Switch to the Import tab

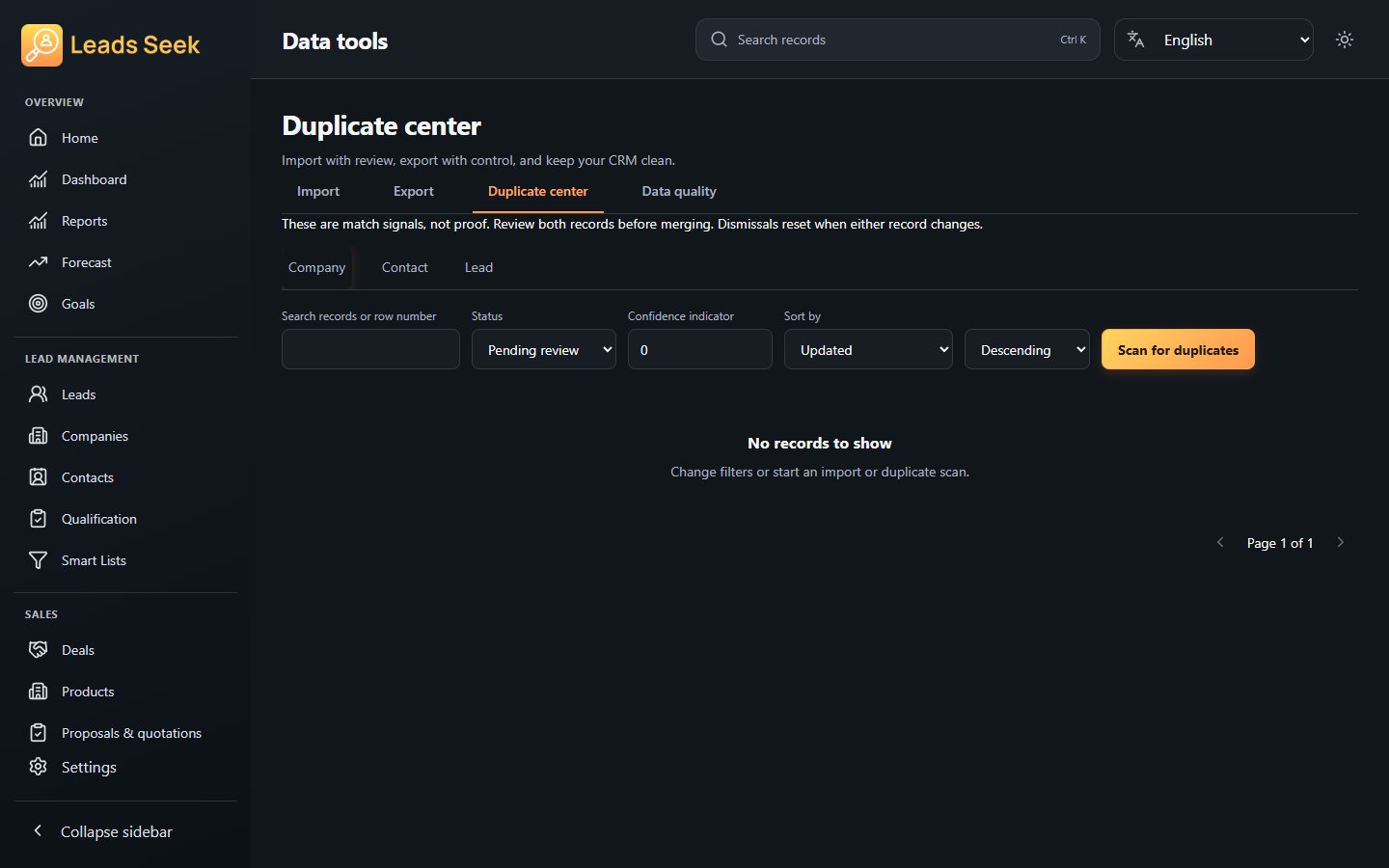(318, 191)
